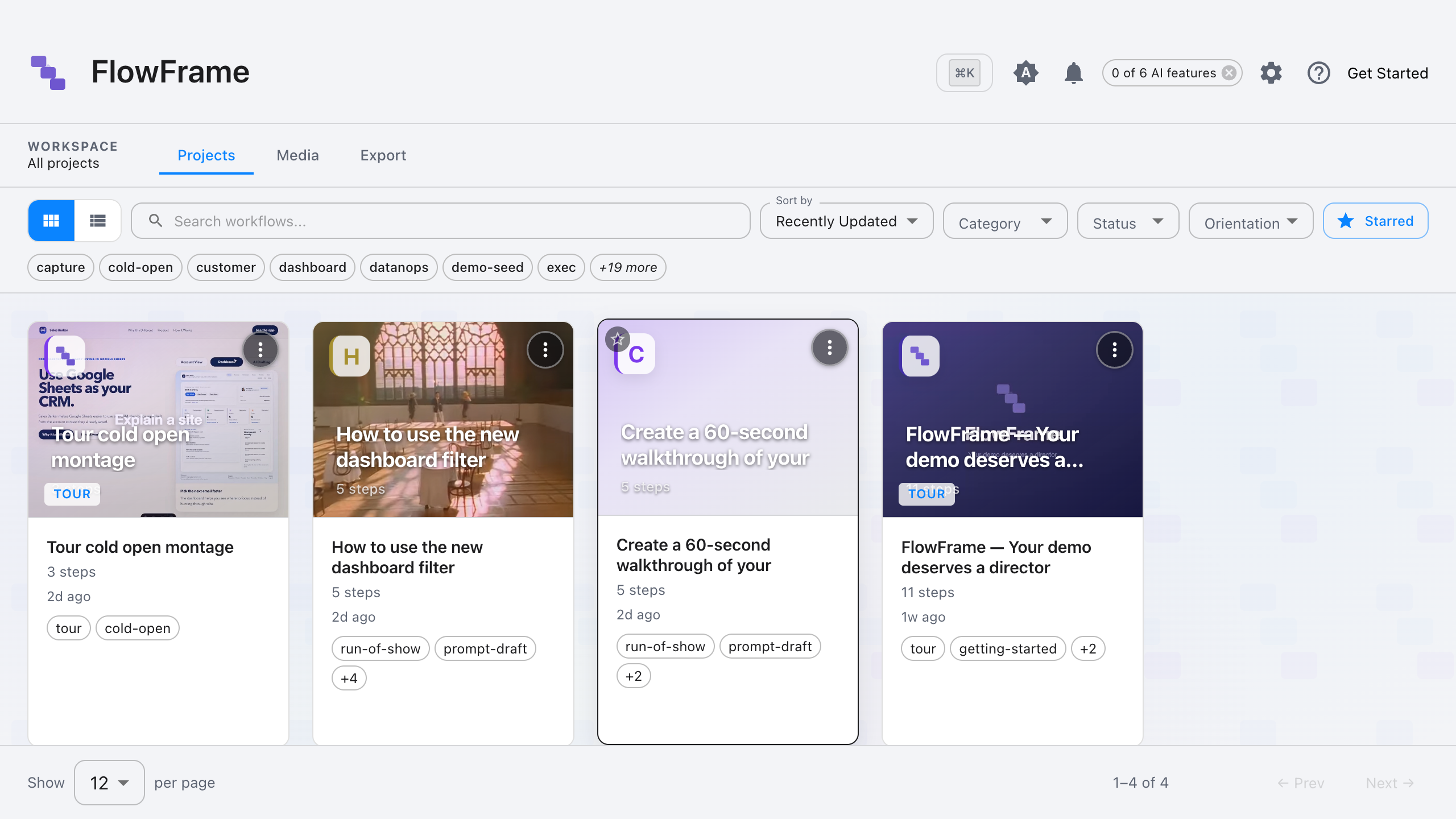
Task: Go to Next page
Action: click(x=1389, y=783)
